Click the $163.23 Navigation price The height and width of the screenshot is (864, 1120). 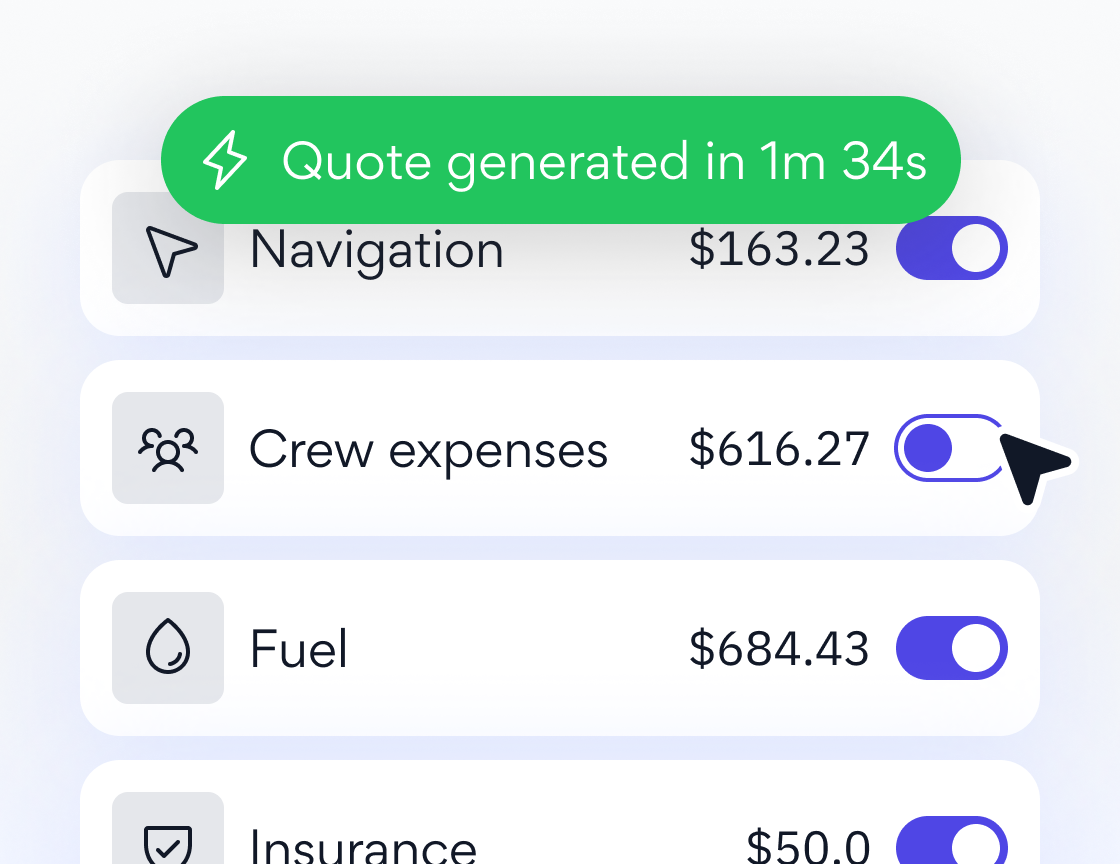pos(779,249)
